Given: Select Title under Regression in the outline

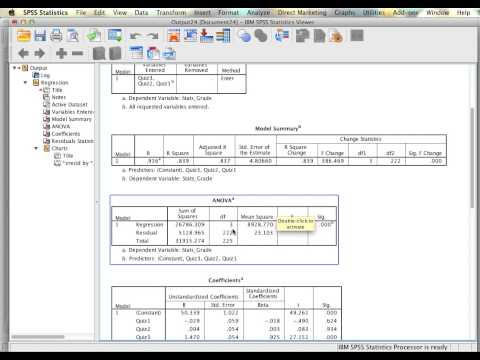Looking at the screenshot, I should click(57, 90).
